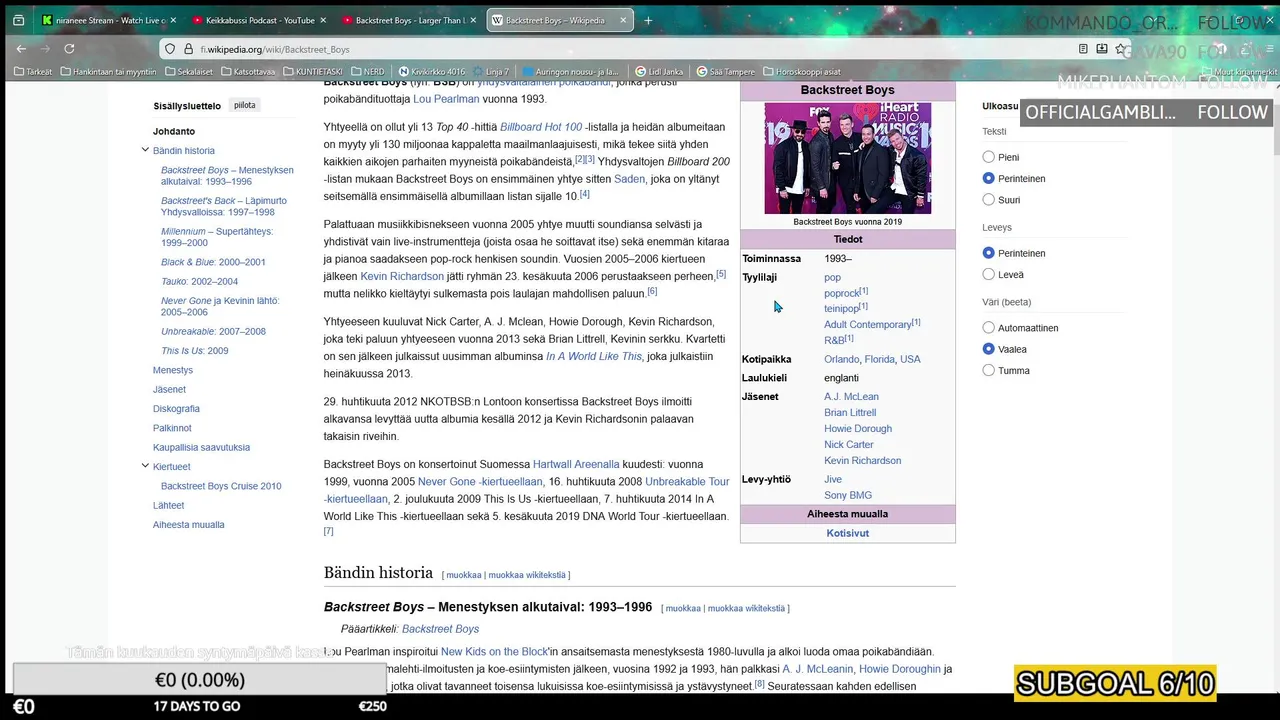1280x720 pixels.
Task: Select Automaattinen color option
Action: pyautogui.click(x=988, y=328)
